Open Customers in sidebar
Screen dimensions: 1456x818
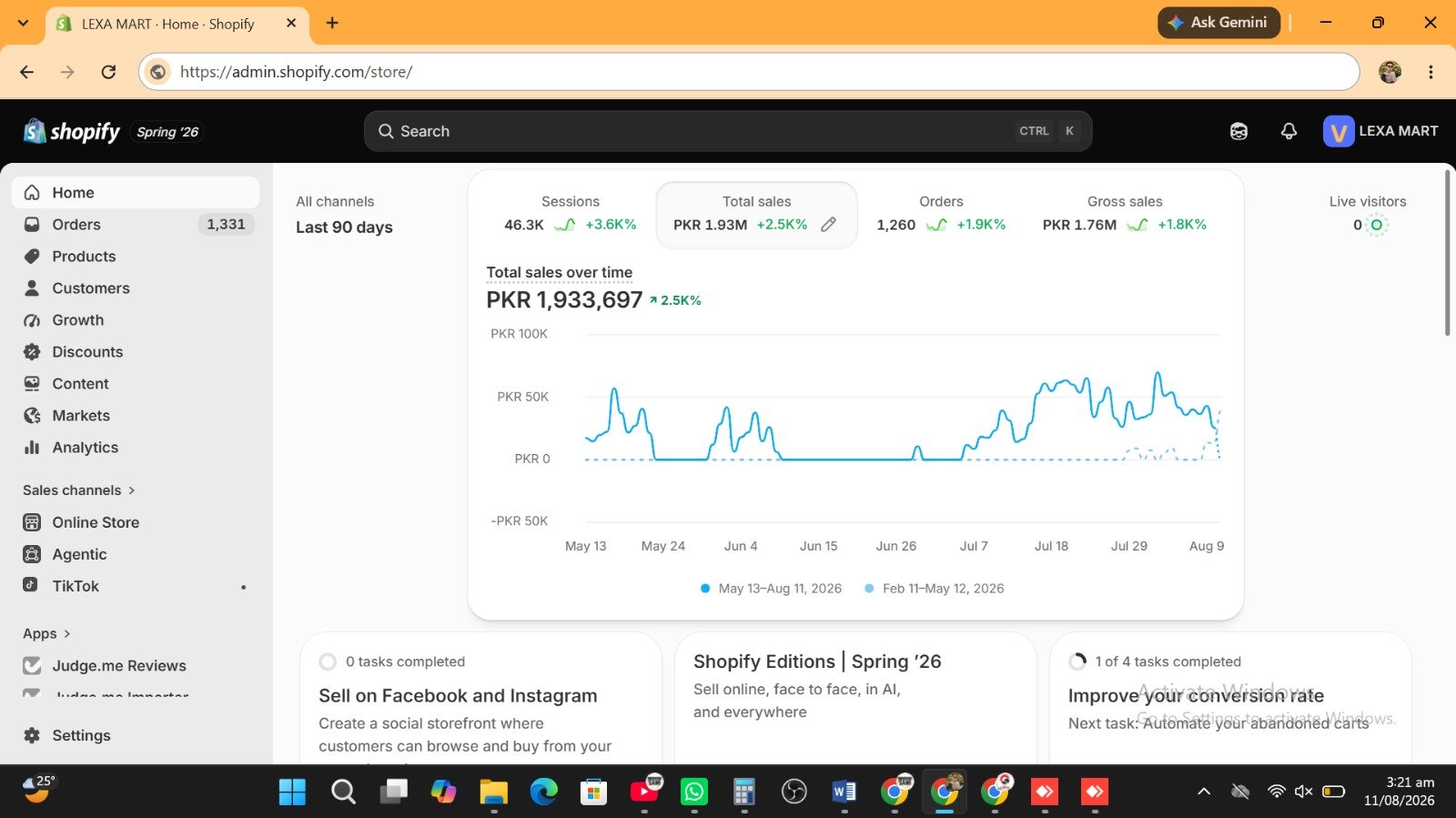pos(136,288)
